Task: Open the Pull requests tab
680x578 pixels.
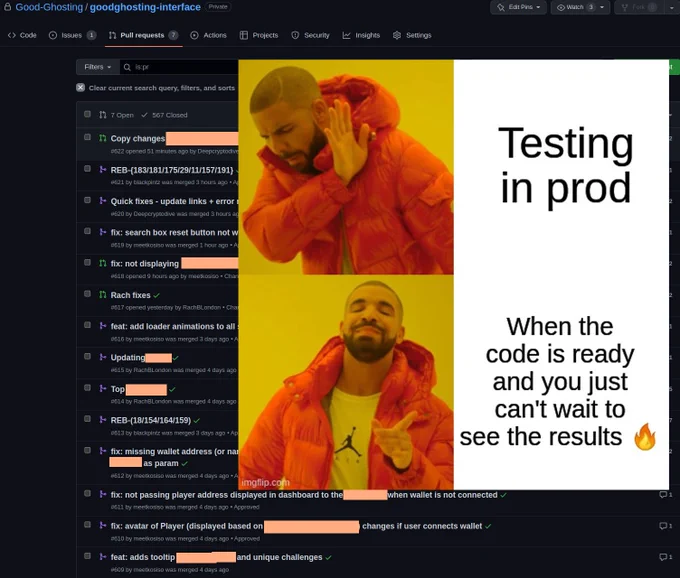Action: 143,35
